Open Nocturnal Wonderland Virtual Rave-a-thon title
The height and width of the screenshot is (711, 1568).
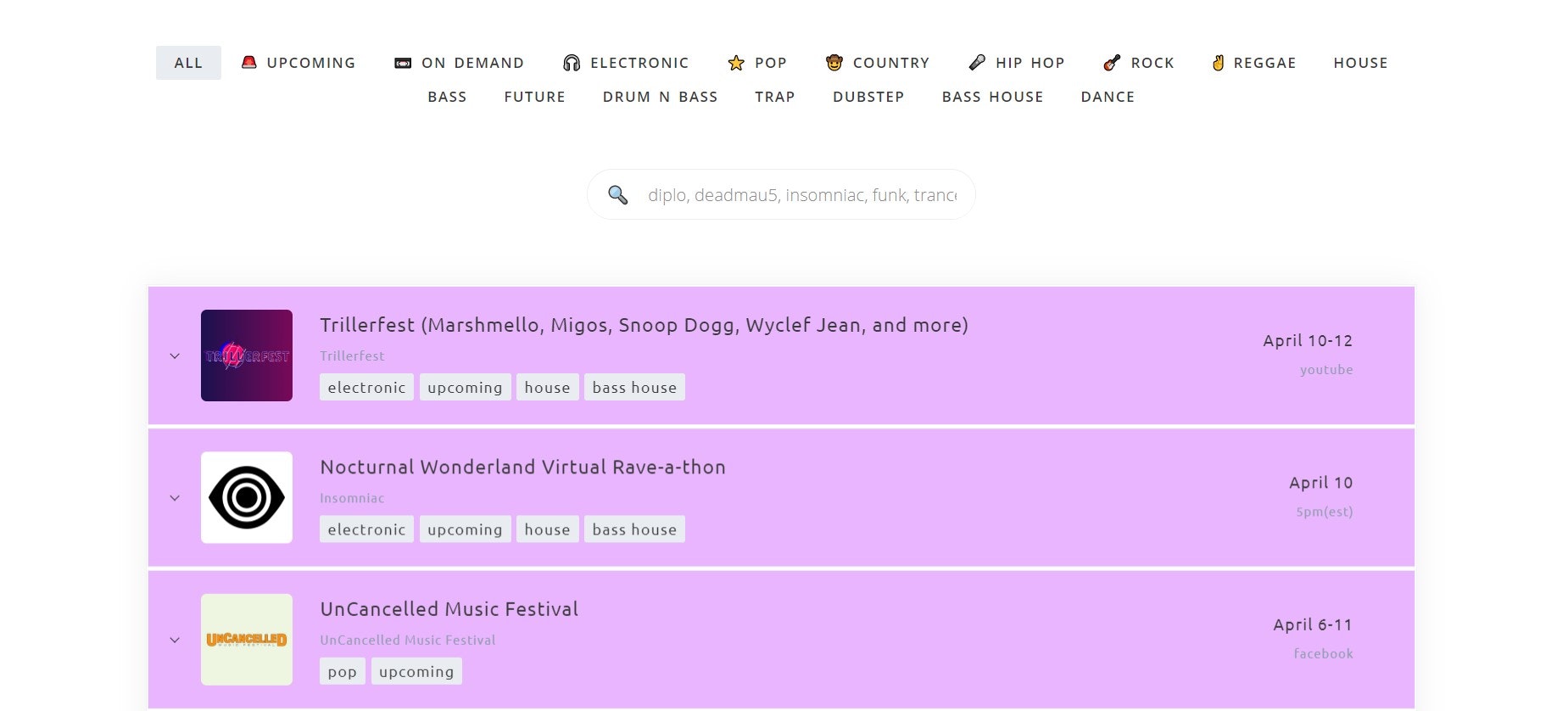pos(522,467)
